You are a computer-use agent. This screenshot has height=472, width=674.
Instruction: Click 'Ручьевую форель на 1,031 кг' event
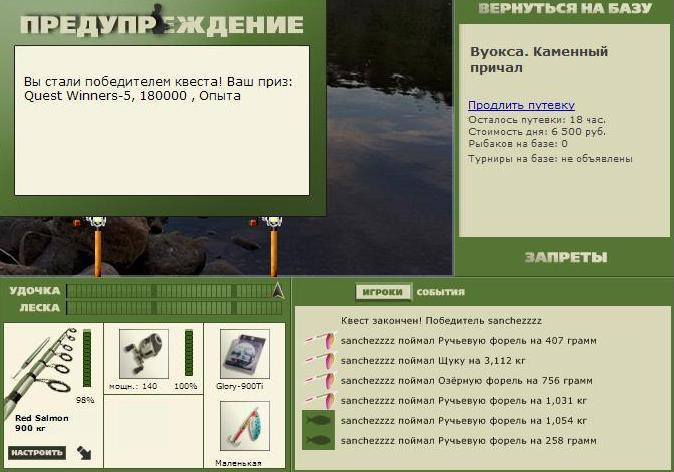[464, 401]
